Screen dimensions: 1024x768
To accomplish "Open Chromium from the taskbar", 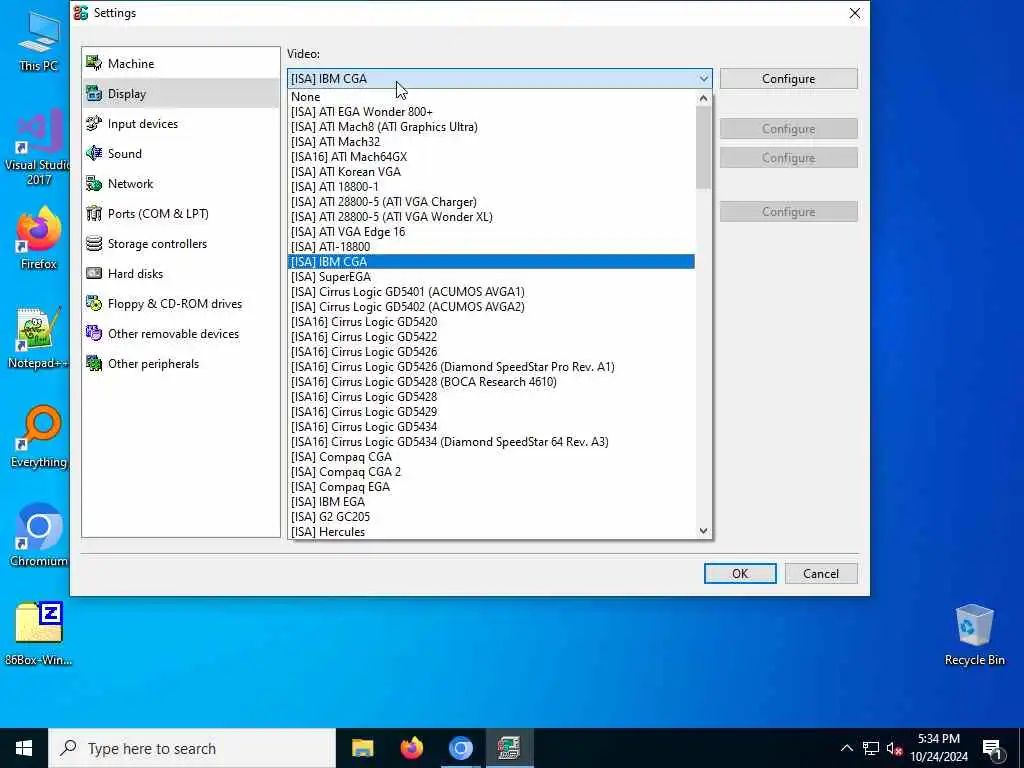I will (x=460, y=748).
